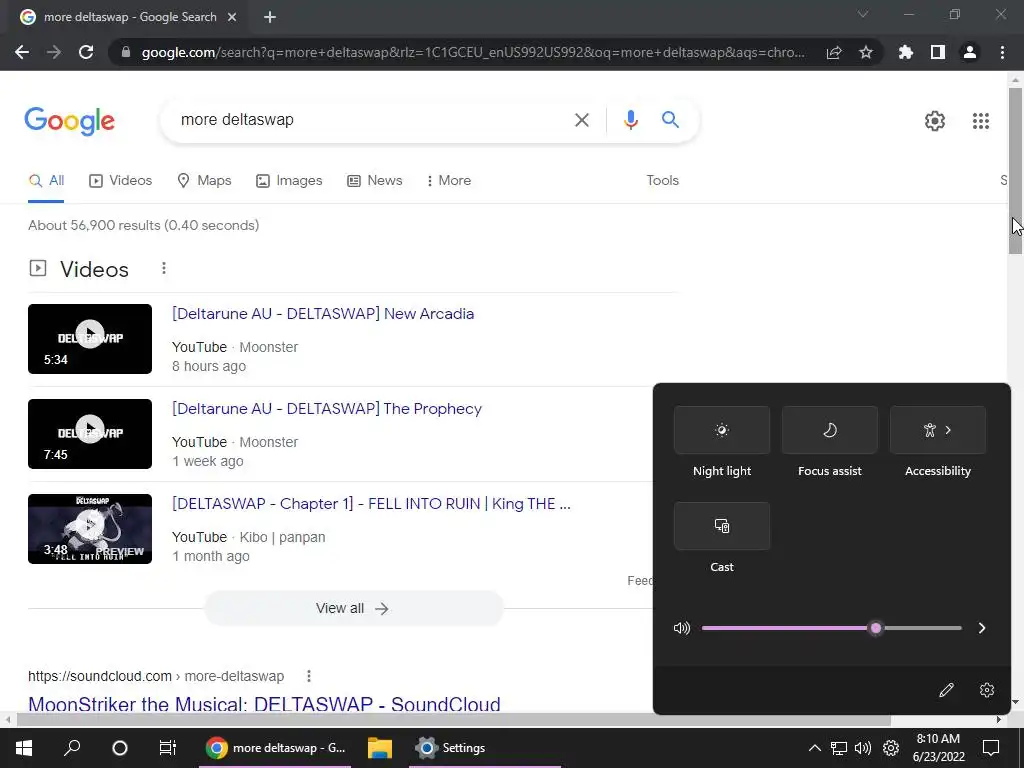Image resolution: width=1024 pixels, height=768 pixels.
Task: Play the New Arcadia video thumbnail
Action: [x=90, y=339]
